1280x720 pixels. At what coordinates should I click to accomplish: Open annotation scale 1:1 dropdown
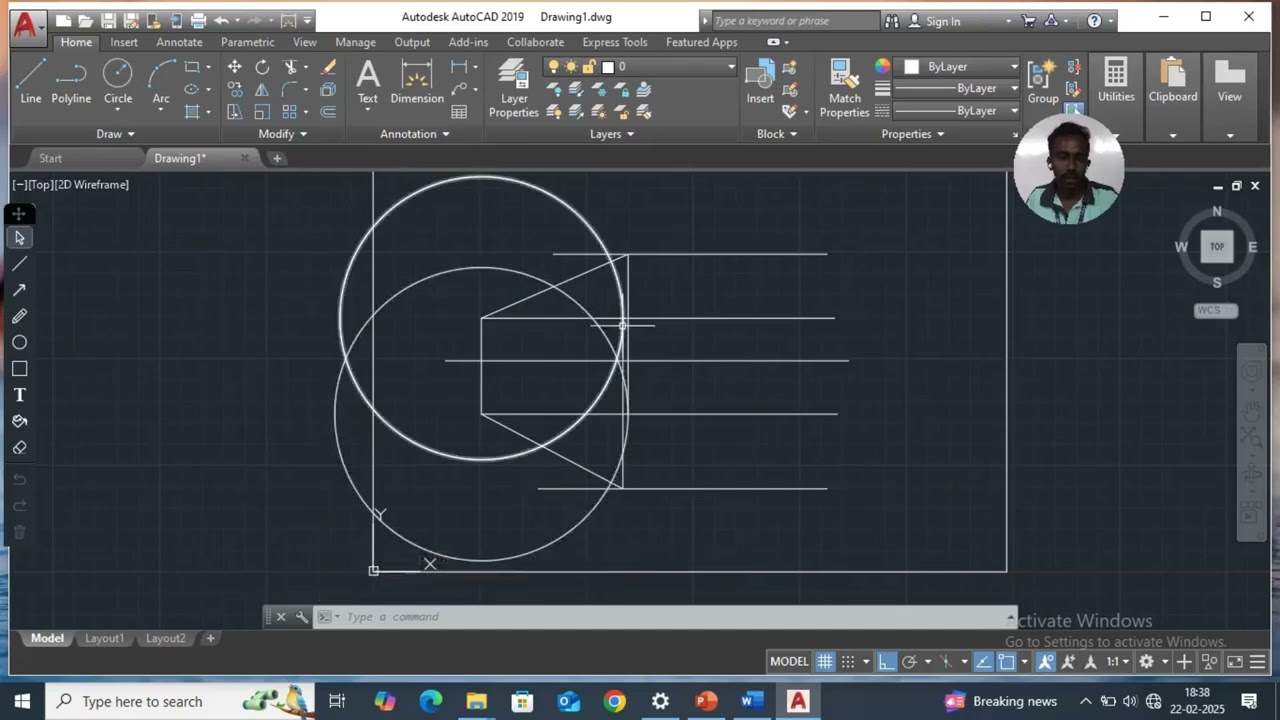click(1118, 662)
